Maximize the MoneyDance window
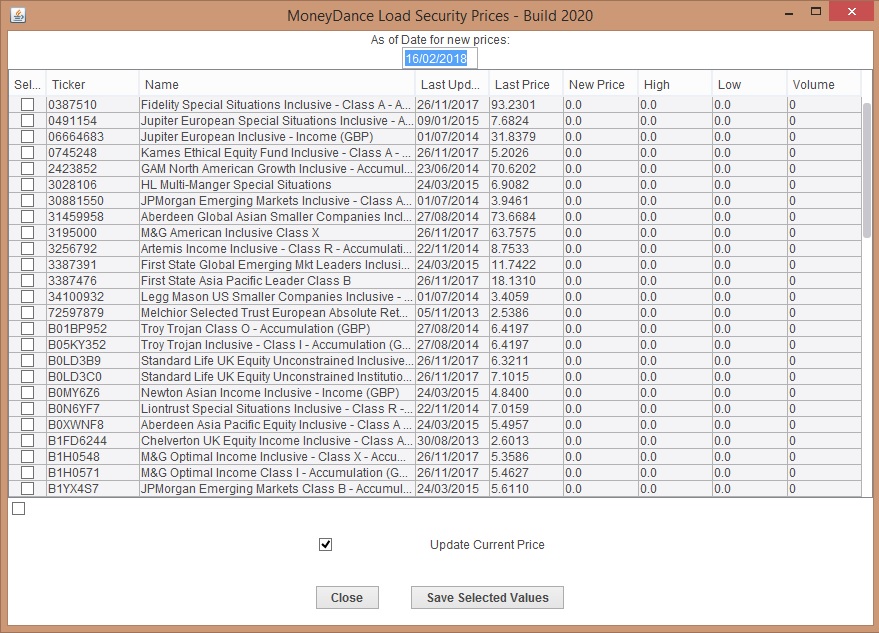 (816, 11)
